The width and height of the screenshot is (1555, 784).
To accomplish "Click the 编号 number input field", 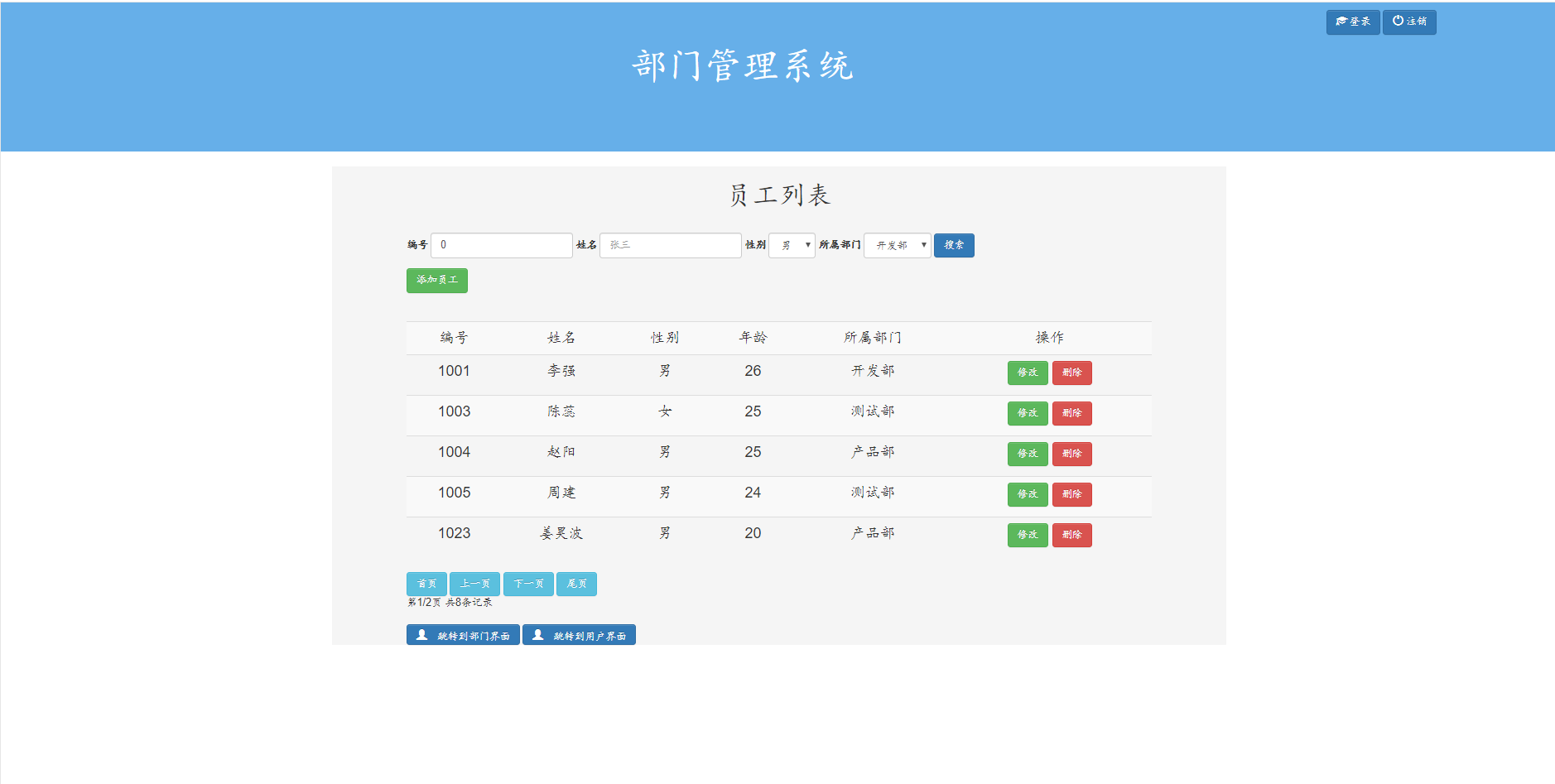I will 501,245.
